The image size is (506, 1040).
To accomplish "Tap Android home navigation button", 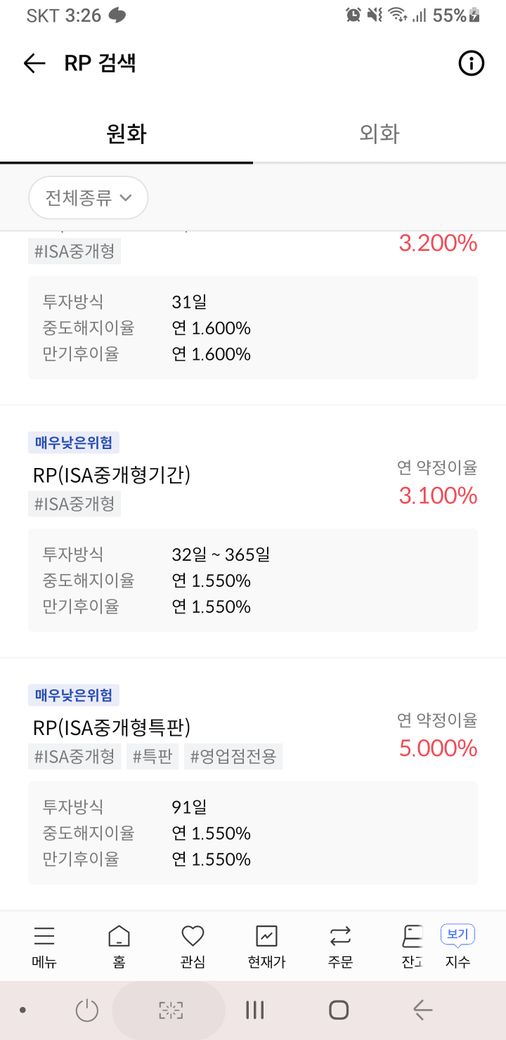I will (x=339, y=1010).
